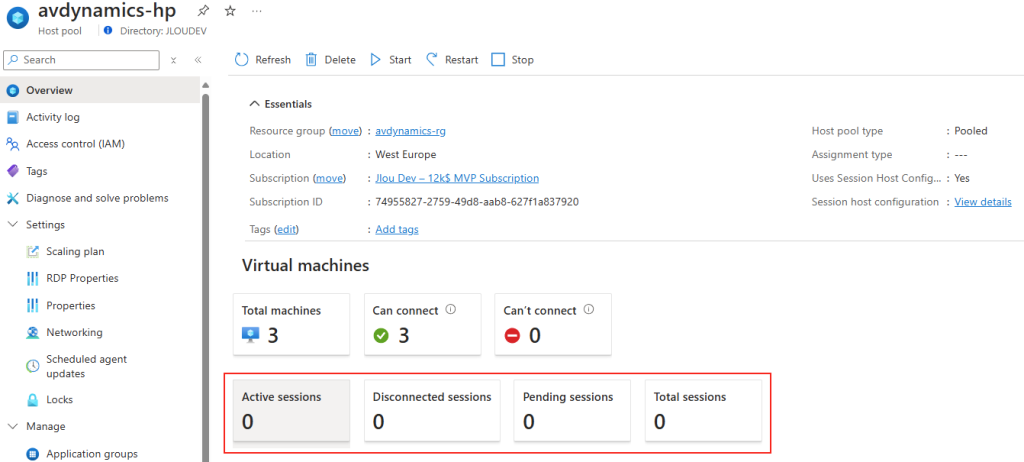The image size is (1024, 462).
Task: Open the Overview page
Action: (x=100, y=90)
